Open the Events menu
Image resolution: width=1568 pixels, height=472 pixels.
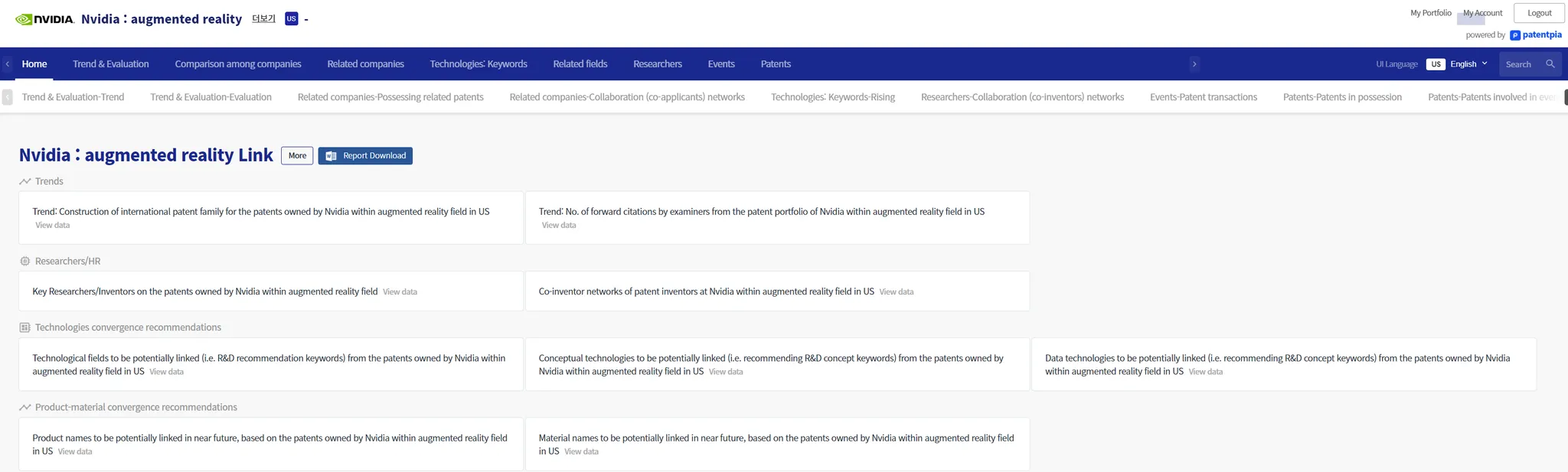(x=721, y=64)
